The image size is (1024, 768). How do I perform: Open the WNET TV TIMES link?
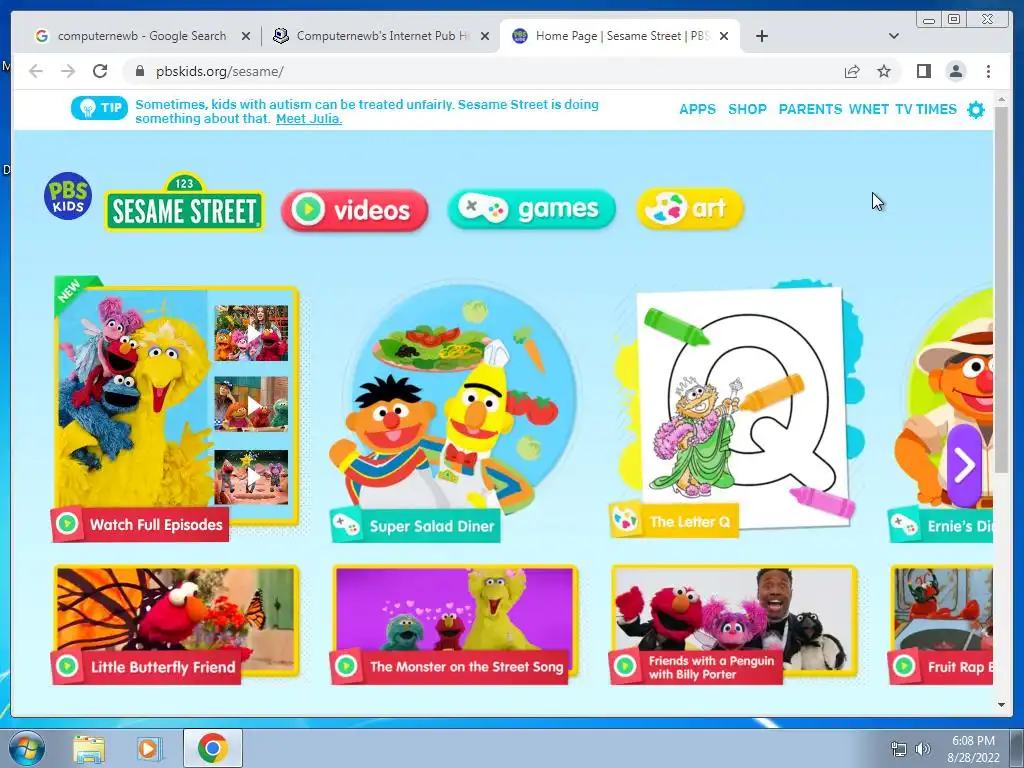(903, 109)
